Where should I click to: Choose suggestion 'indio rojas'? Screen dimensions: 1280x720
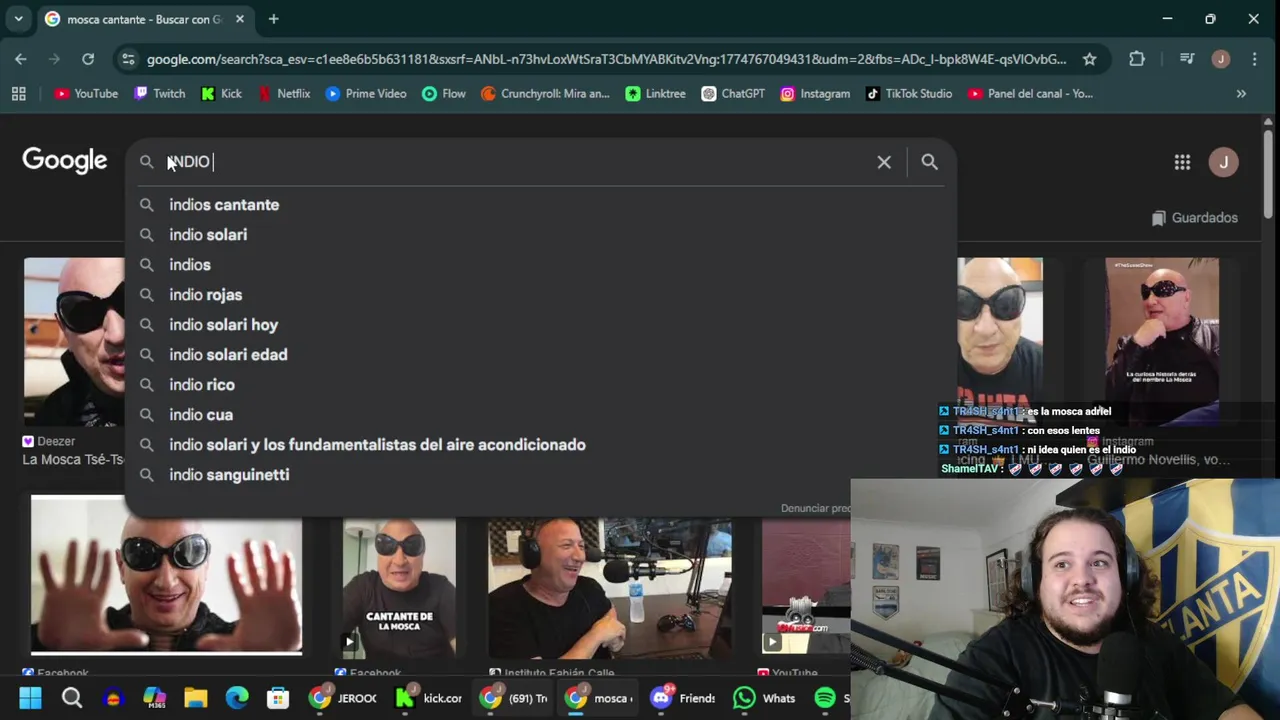click(x=540, y=295)
